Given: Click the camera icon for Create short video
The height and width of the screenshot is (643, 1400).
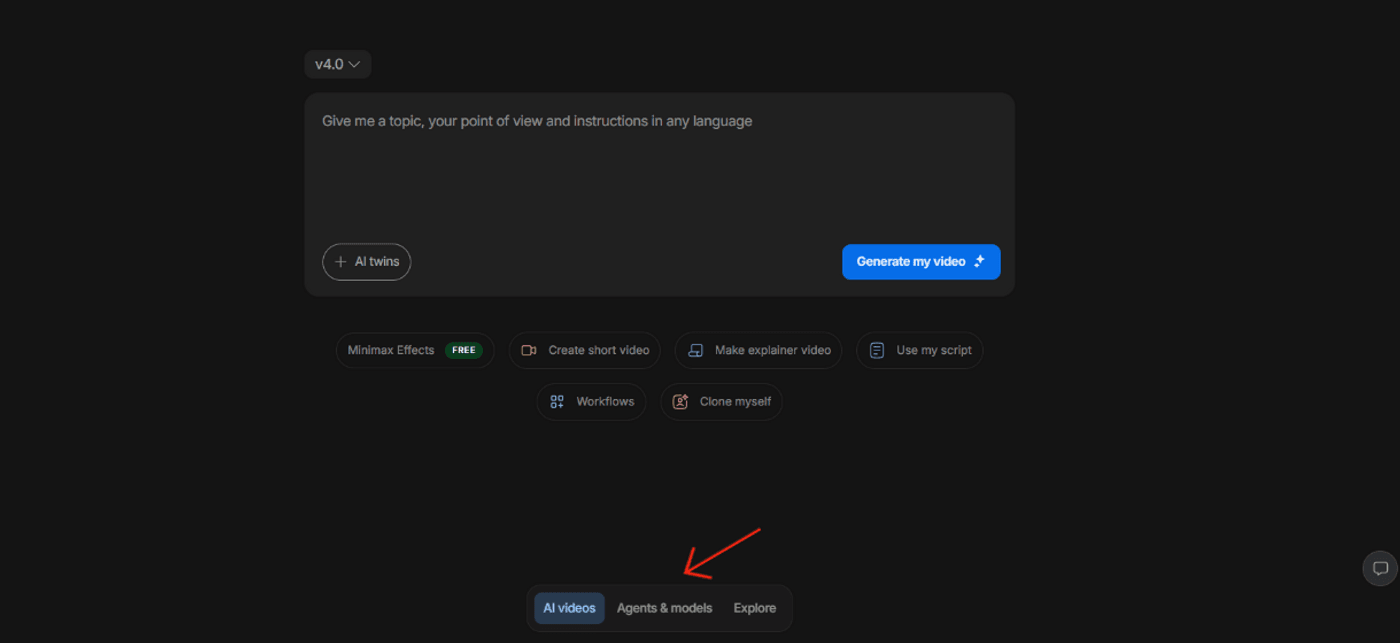Looking at the screenshot, I should [x=530, y=351].
